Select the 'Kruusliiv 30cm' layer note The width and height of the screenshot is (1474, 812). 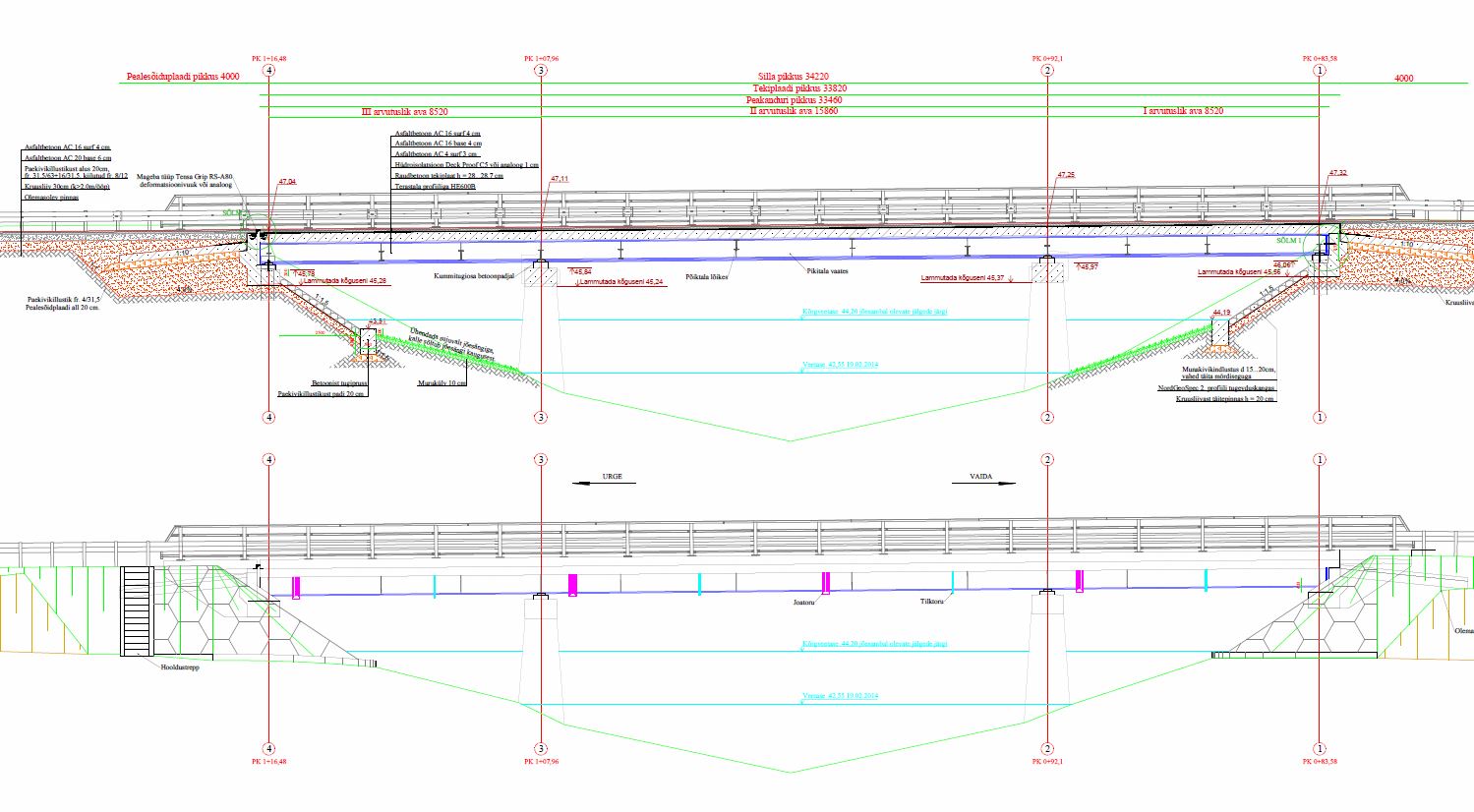[67, 186]
